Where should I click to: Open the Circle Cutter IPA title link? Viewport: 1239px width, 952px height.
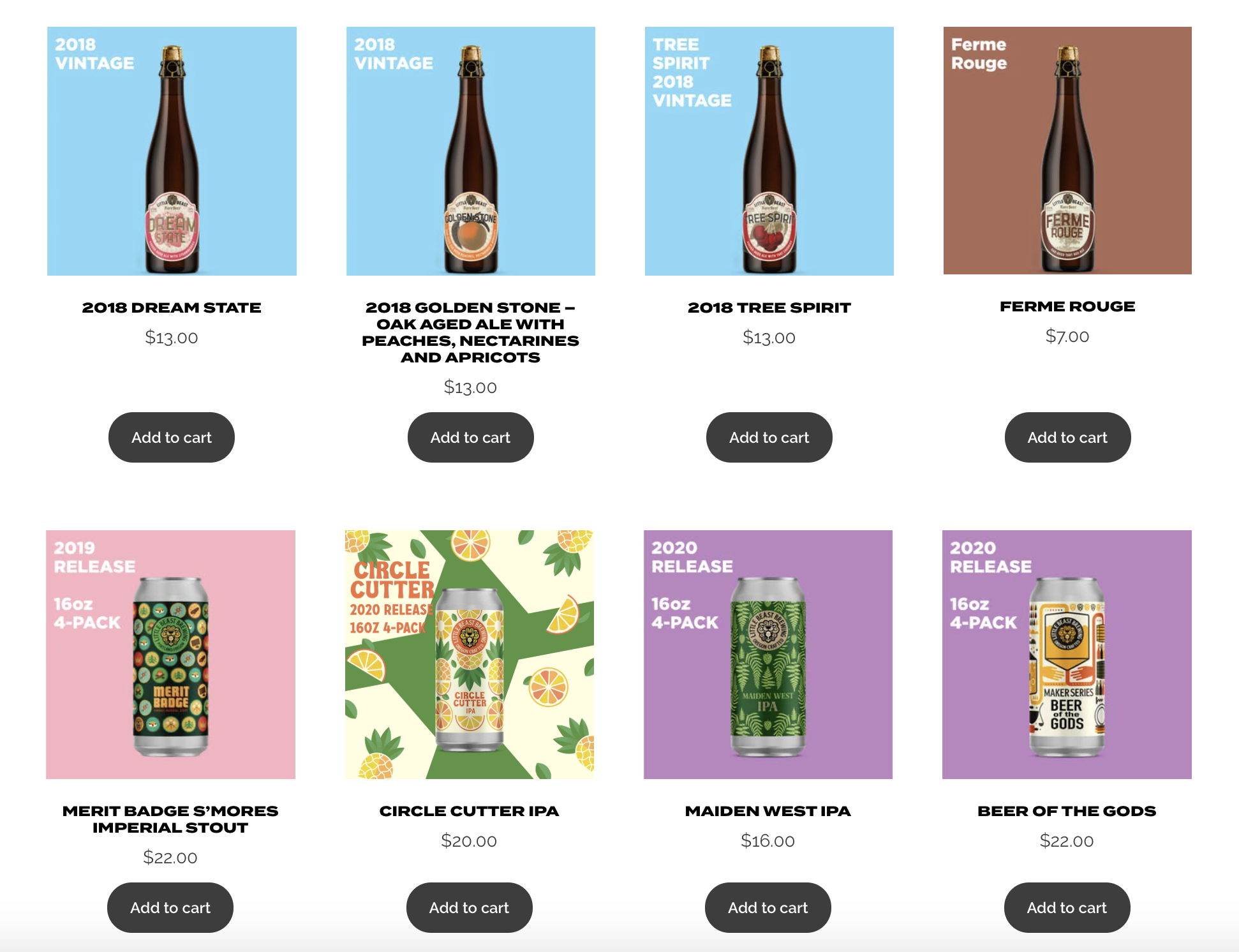(470, 811)
